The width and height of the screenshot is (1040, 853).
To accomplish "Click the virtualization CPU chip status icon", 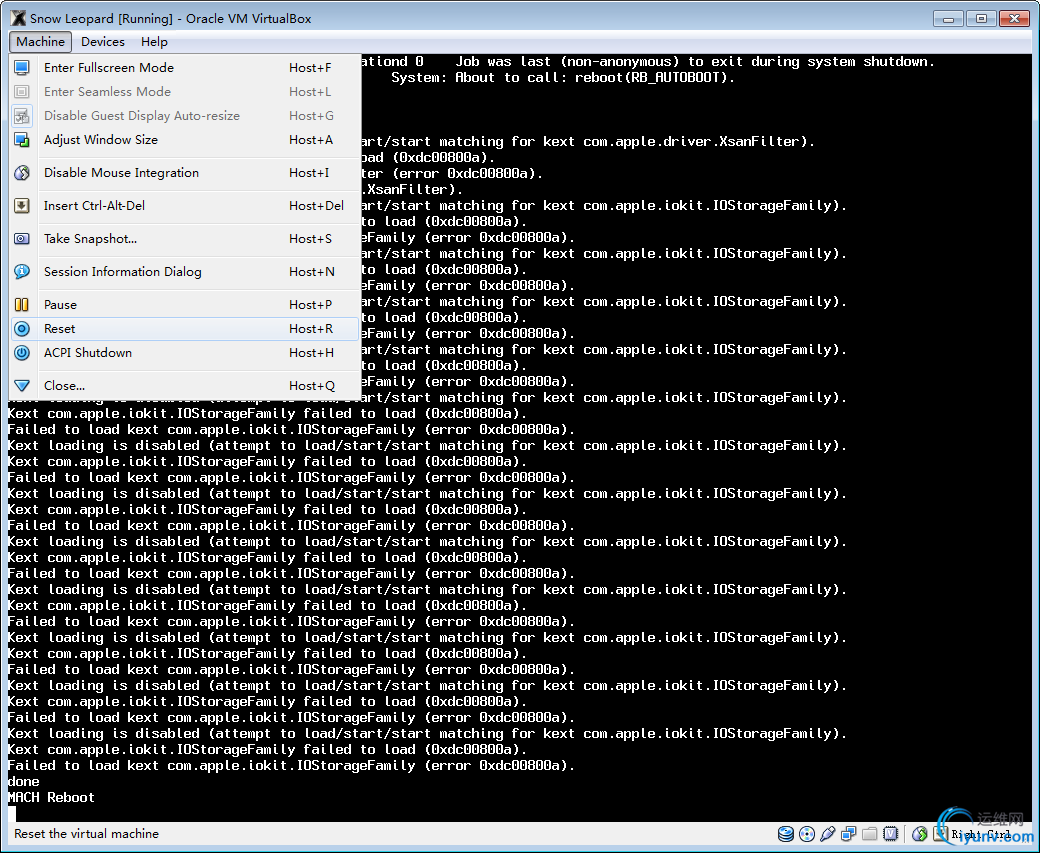I will click(x=891, y=834).
